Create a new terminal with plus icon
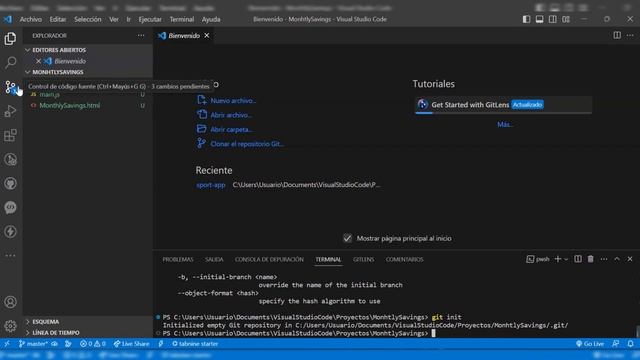This screenshot has height=360, width=640. pyautogui.click(x=558, y=259)
